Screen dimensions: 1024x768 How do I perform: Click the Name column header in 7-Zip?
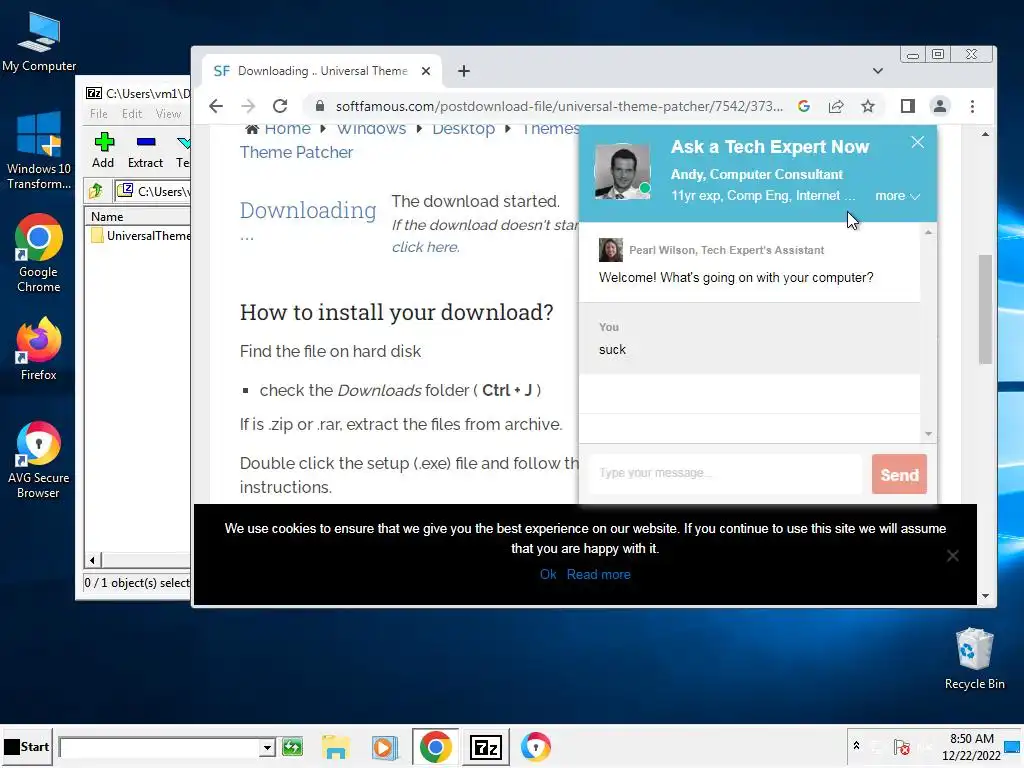[x=138, y=216]
